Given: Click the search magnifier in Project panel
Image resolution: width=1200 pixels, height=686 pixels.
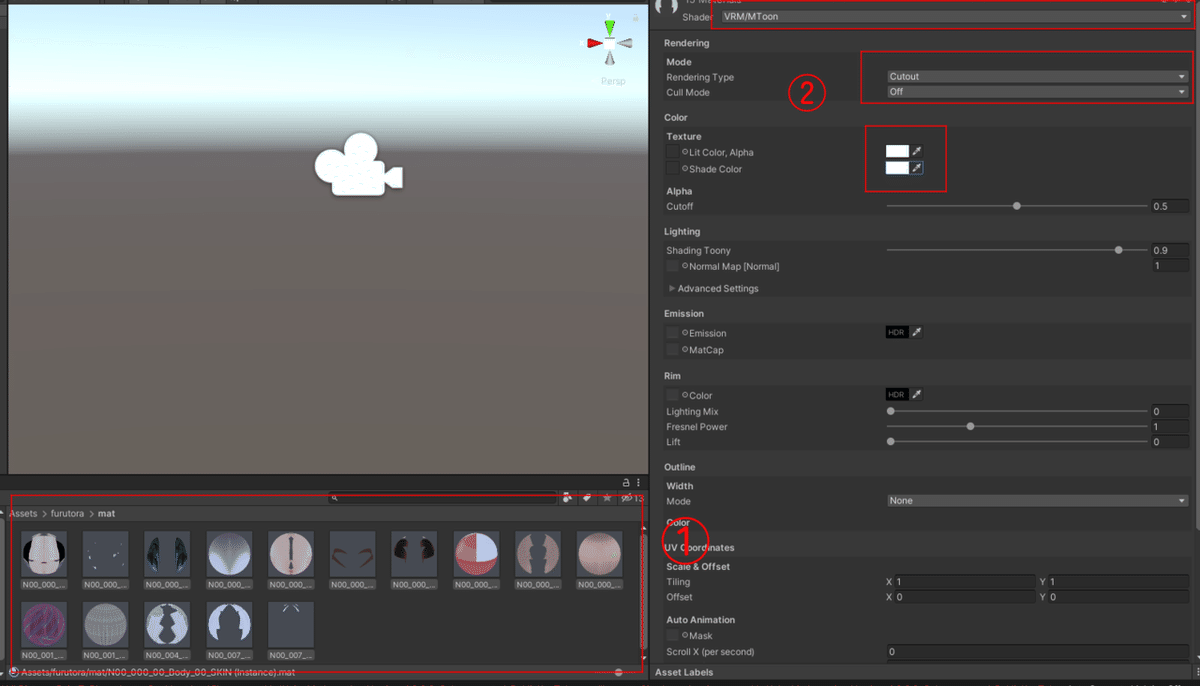Looking at the screenshot, I should pos(334,497).
